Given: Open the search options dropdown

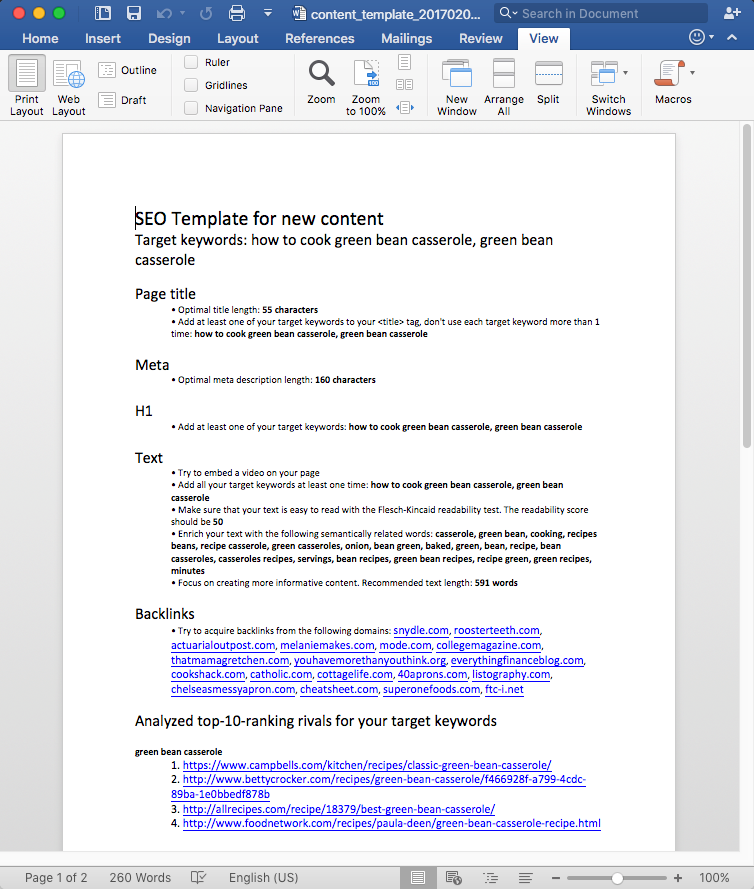Looking at the screenshot, I should click(508, 13).
